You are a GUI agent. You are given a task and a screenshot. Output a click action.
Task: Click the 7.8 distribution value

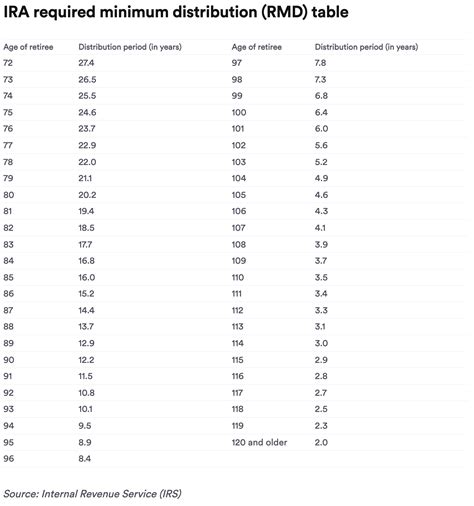point(320,63)
